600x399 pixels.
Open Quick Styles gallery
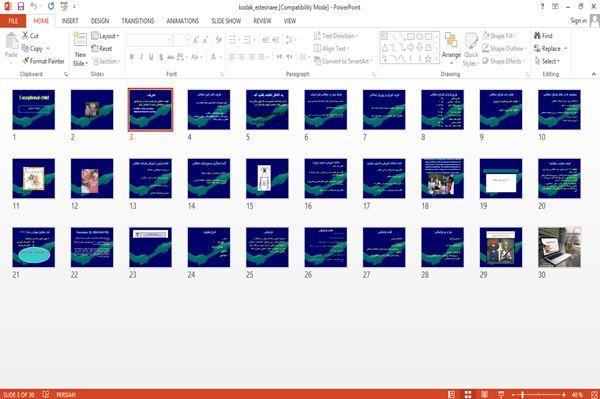pos(471,50)
